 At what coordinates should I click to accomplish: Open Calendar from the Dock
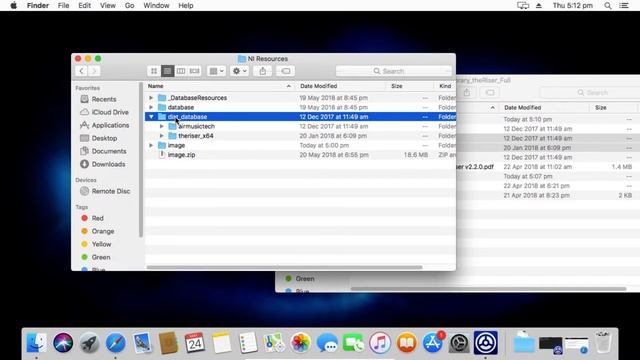(x=195, y=342)
